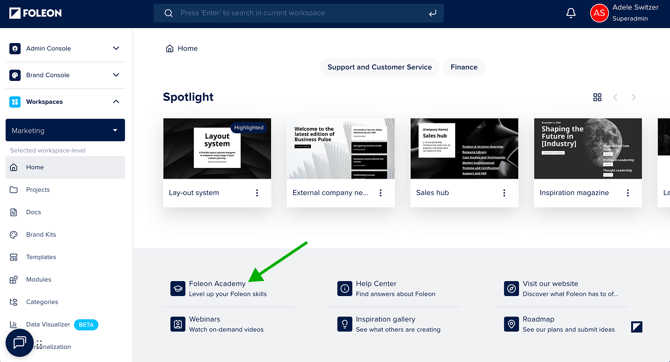Click the Admin Console icon
Viewport: 670px width, 362px height.
pyautogui.click(x=15, y=48)
